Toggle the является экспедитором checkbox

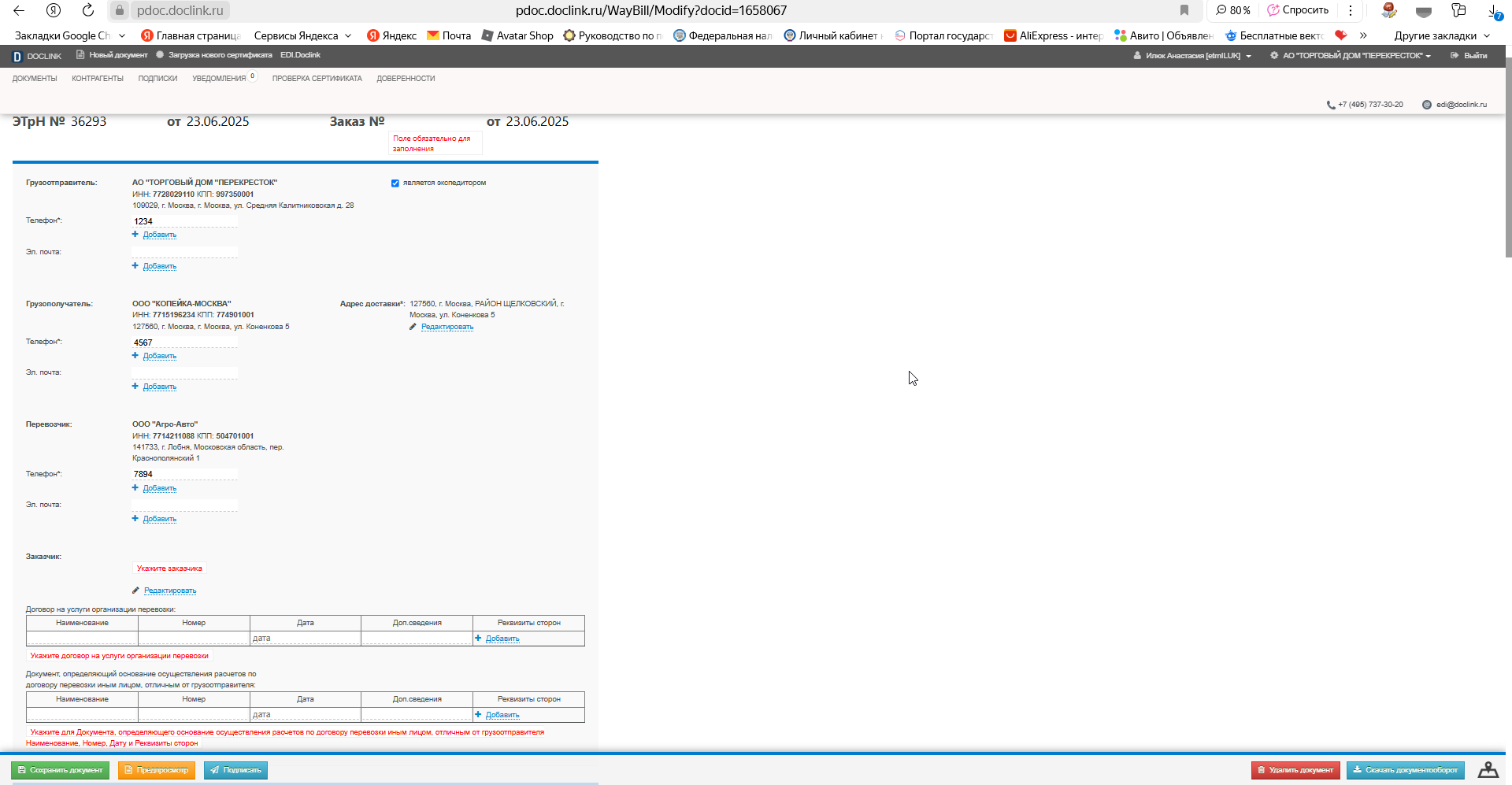[x=395, y=183]
